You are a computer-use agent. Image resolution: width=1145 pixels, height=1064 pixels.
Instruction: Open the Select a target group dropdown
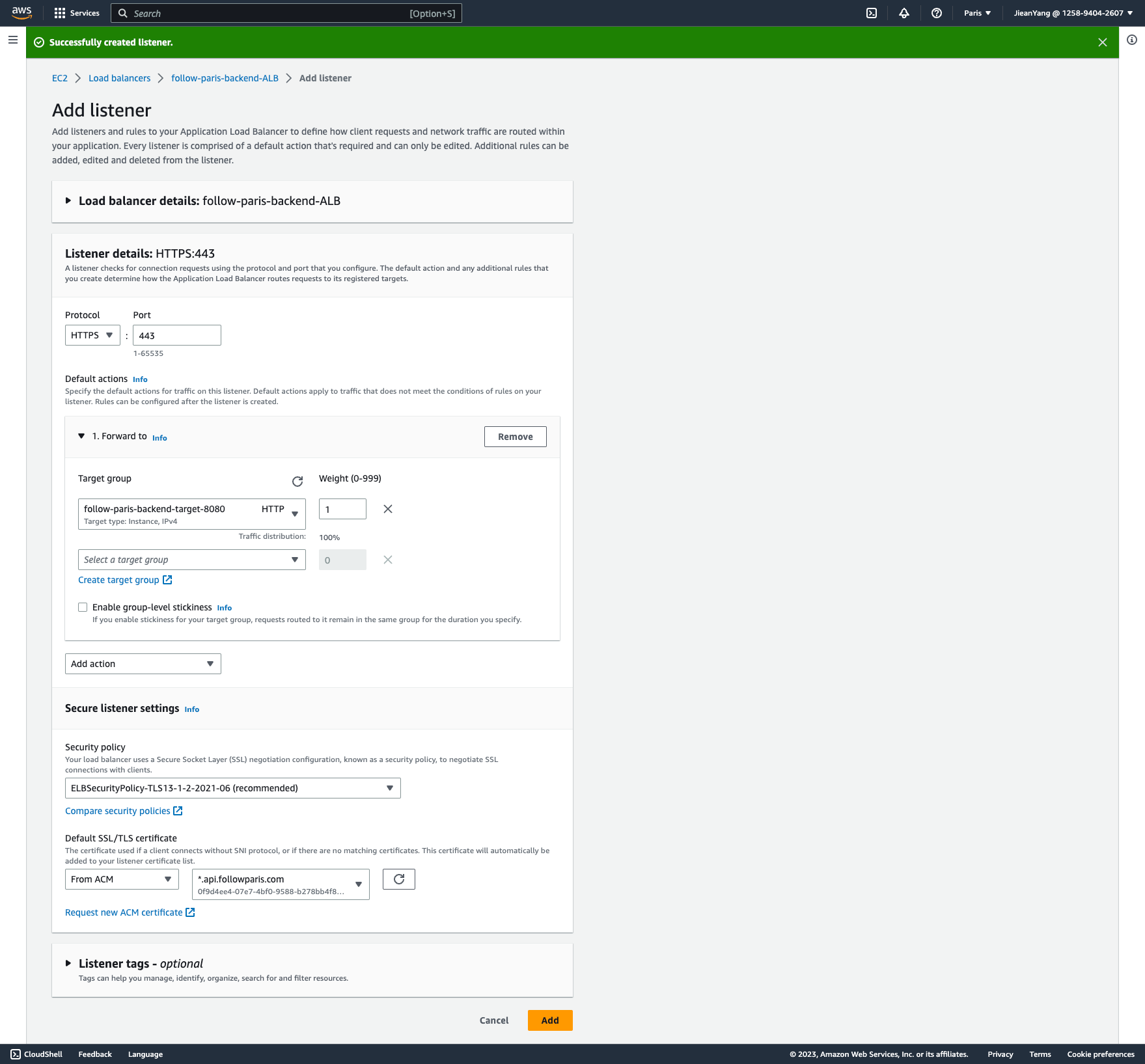pyautogui.click(x=192, y=560)
